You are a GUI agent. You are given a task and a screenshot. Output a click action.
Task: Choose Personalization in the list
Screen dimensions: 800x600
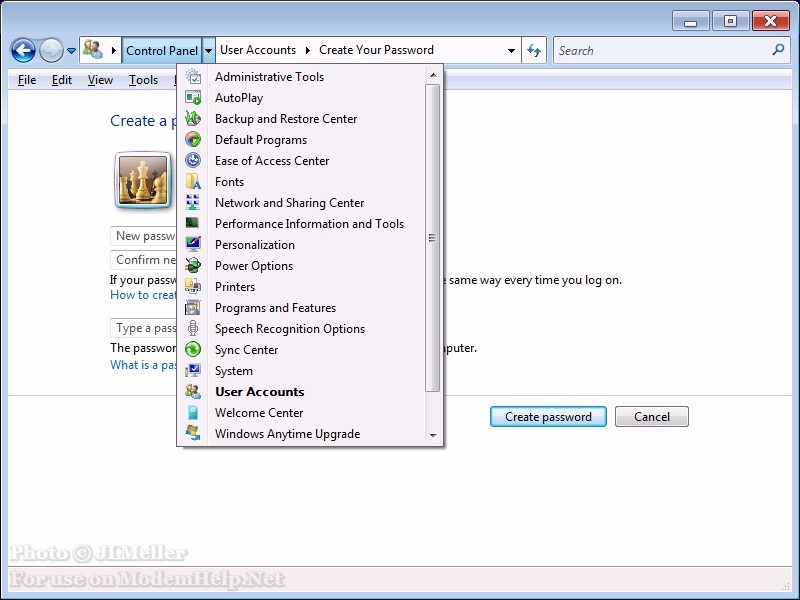pos(255,244)
